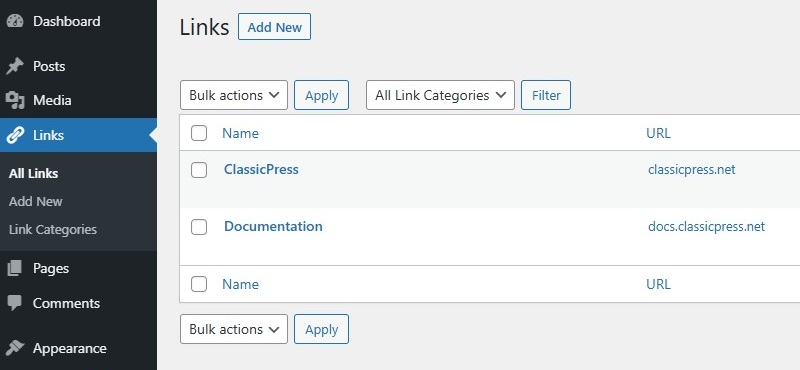Open the All Link Categories dropdown
This screenshot has height=370, width=800.
(440, 95)
